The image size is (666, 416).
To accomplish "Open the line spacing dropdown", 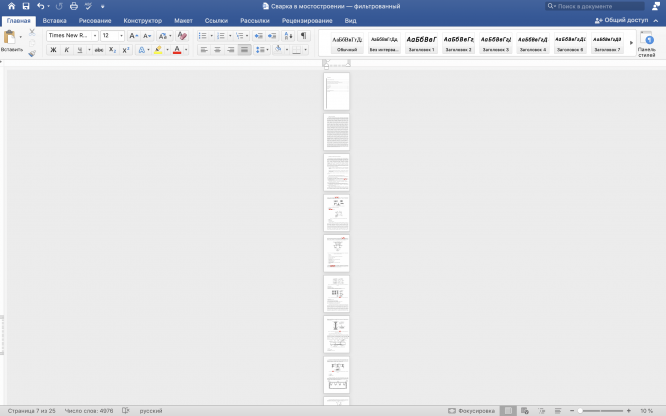I will coord(262,50).
